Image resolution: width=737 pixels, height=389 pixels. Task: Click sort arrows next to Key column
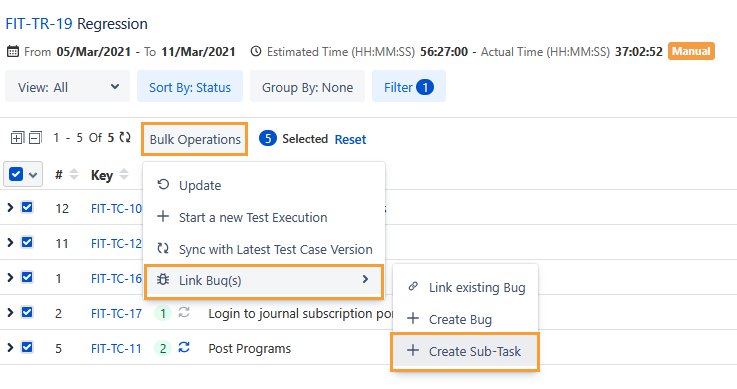[x=124, y=174]
